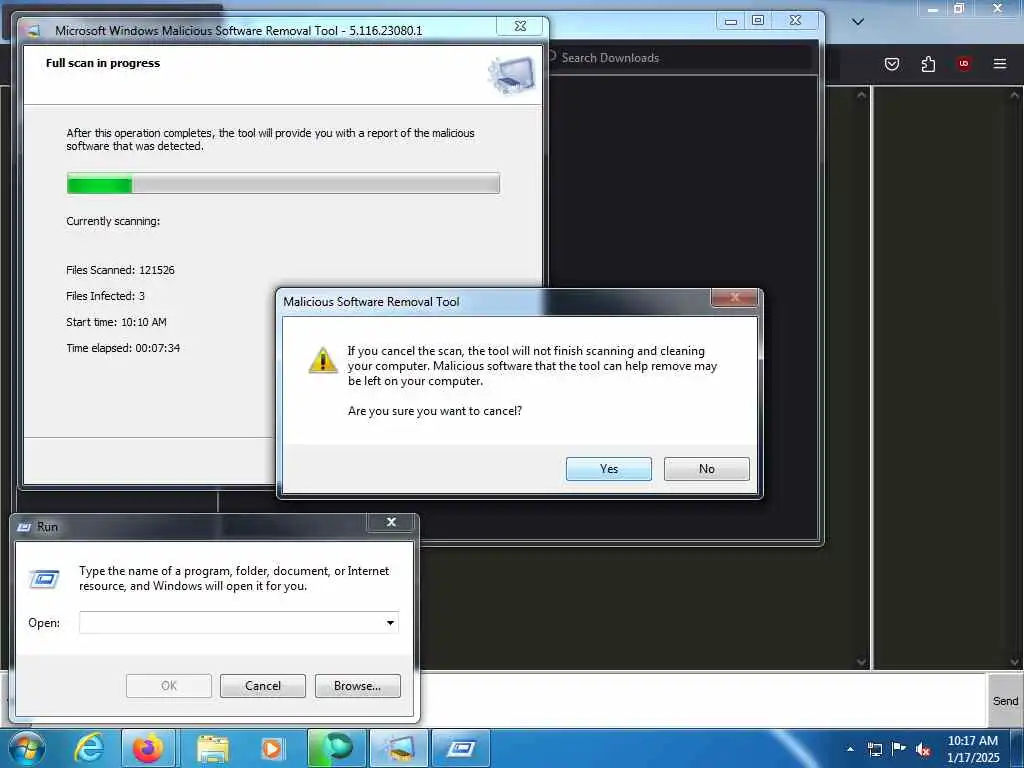Click the network tray icon
Viewport: 1024px width, 768px height.
click(x=874, y=749)
